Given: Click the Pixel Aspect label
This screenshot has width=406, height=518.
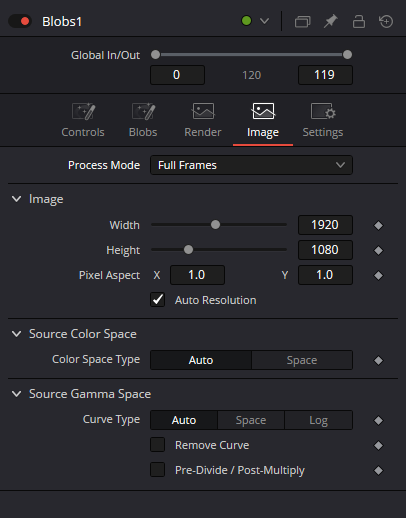Looking at the screenshot, I should pos(109,275).
